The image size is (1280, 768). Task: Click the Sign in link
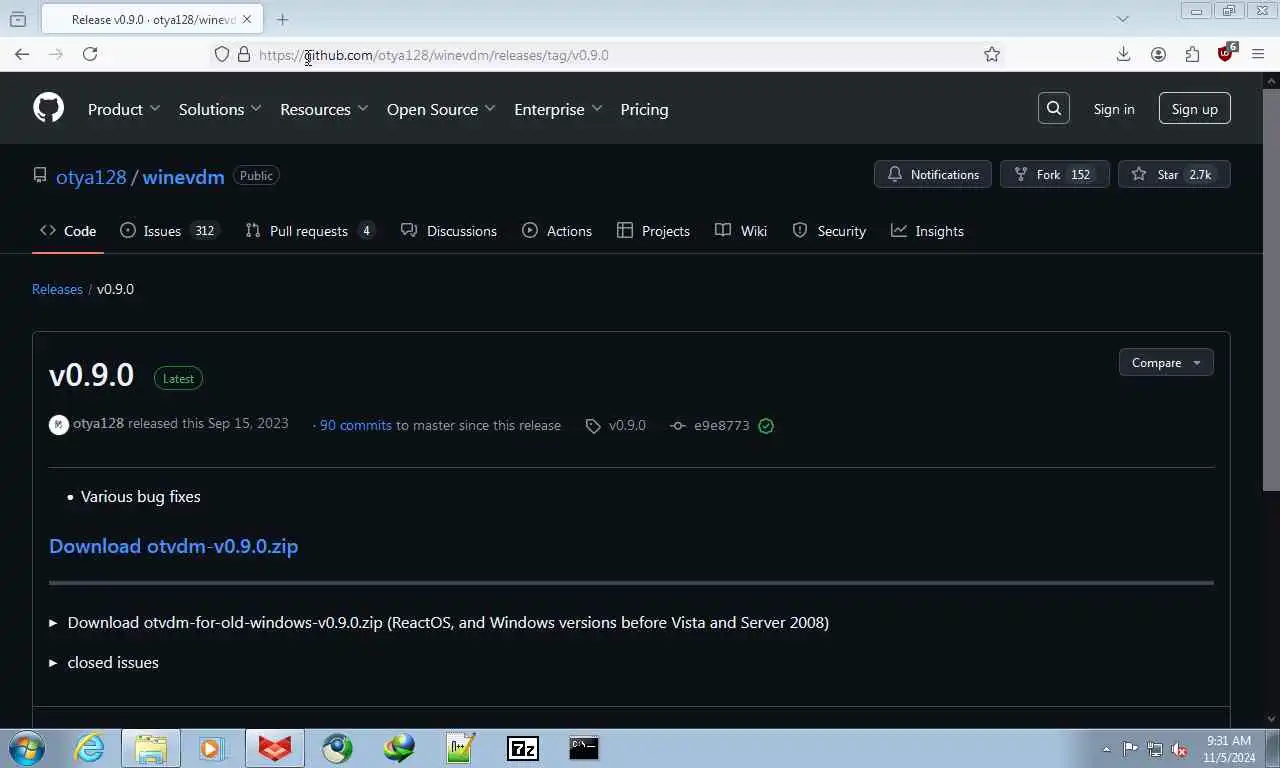[1114, 109]
